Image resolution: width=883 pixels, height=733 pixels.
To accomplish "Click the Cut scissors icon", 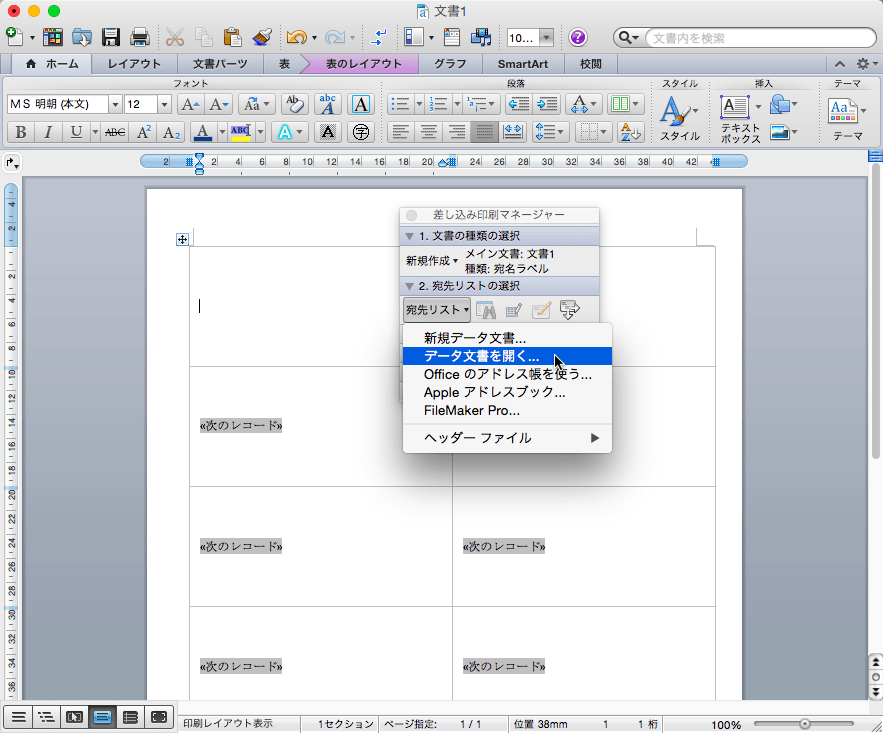I will (x=175, y=38).
